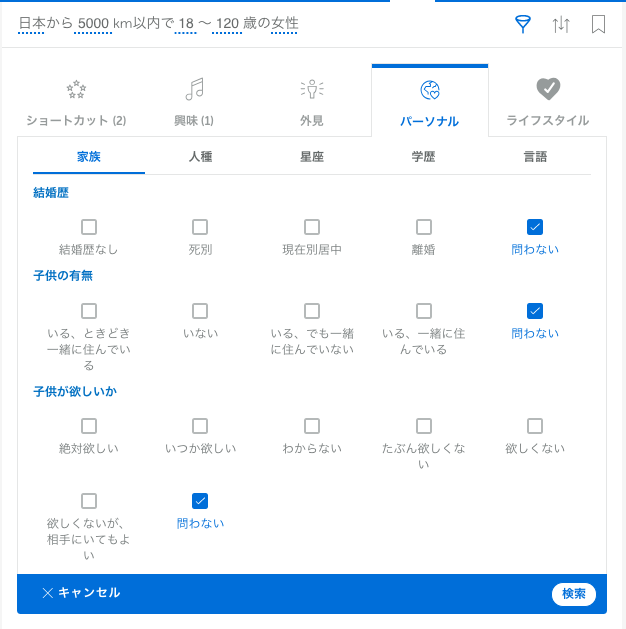This screenshot has height=629, width=626.
Task: Enable the 絶対欲しい checkbox
Action: coord(89,426)
